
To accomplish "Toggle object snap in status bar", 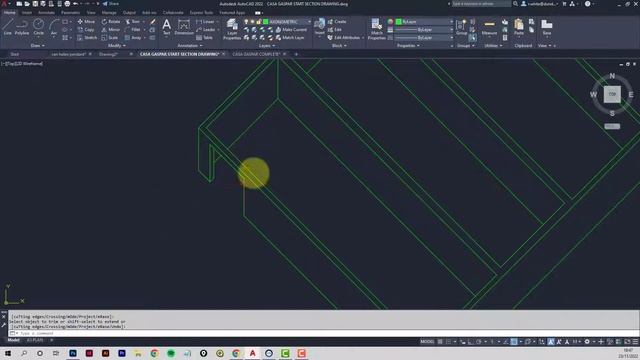I will 514,342.
